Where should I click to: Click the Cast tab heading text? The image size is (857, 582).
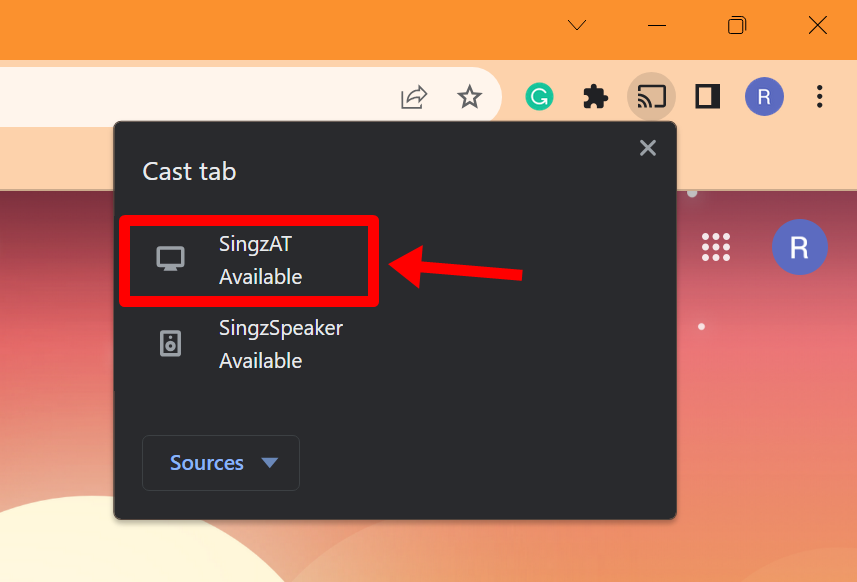[x=189, y=172]
